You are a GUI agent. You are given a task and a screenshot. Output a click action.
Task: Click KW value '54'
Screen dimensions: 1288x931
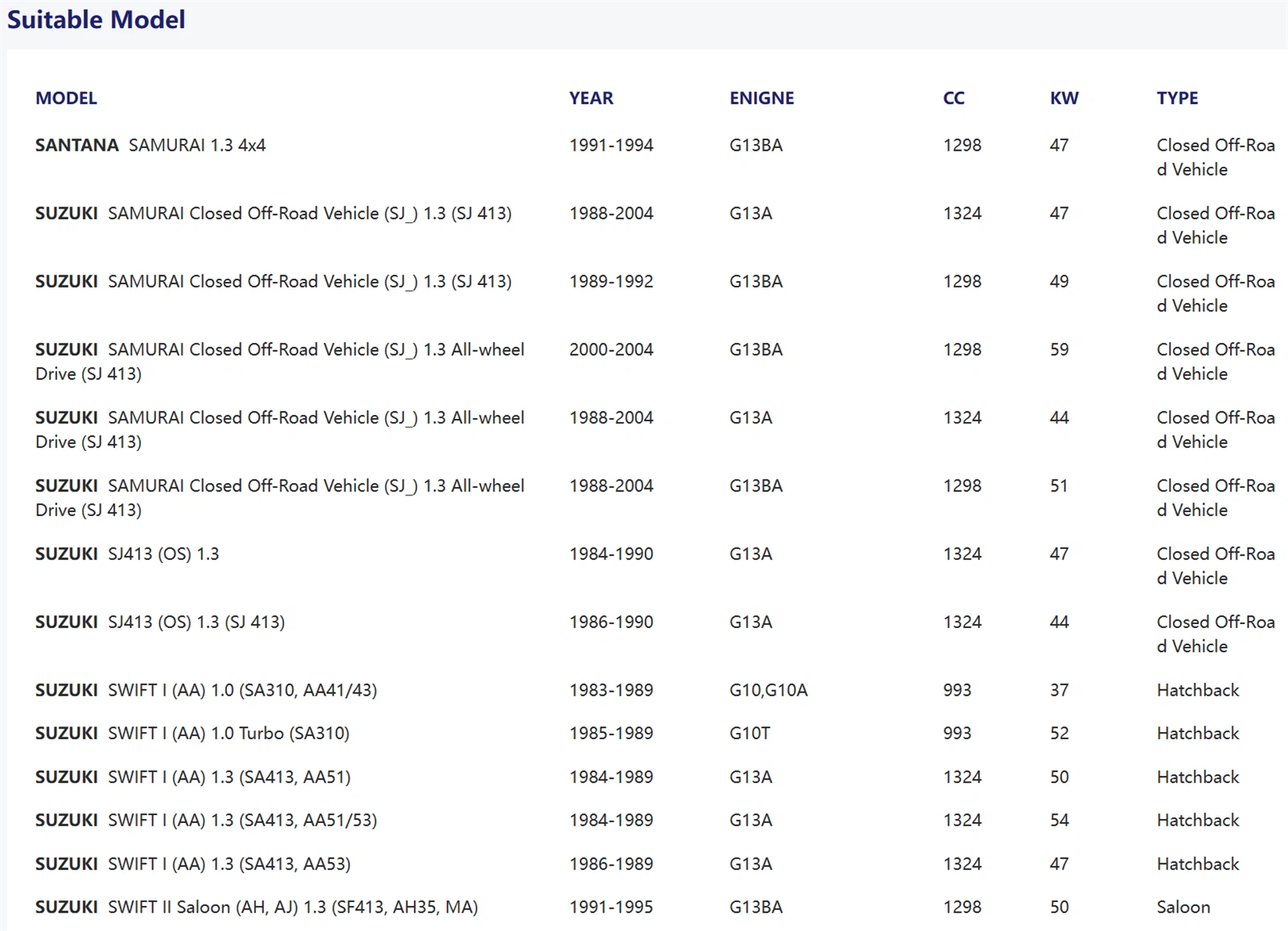[x=1059, y=820]
